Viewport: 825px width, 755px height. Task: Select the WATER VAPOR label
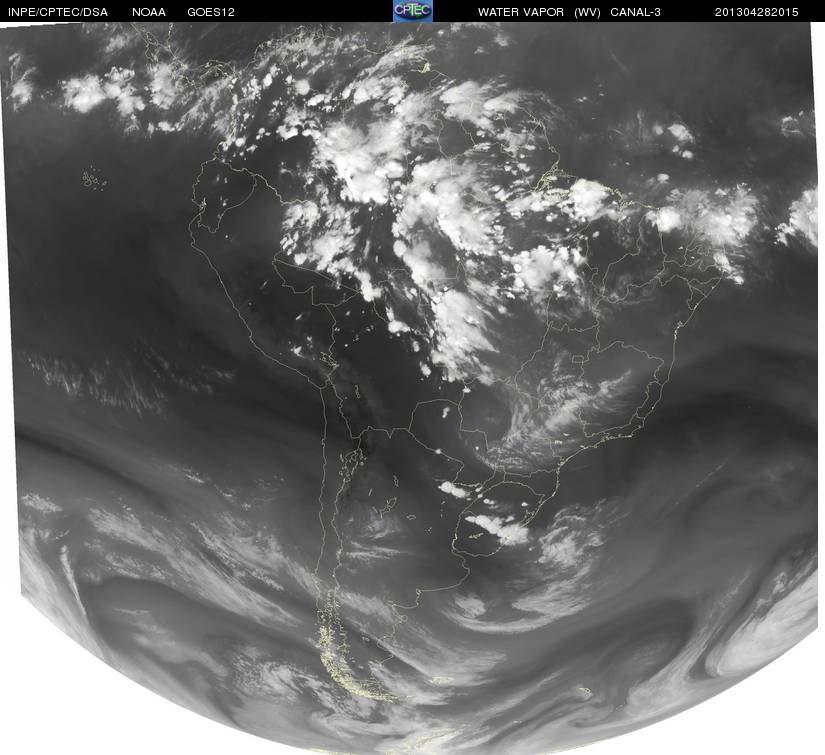click(x=520, y=12)
